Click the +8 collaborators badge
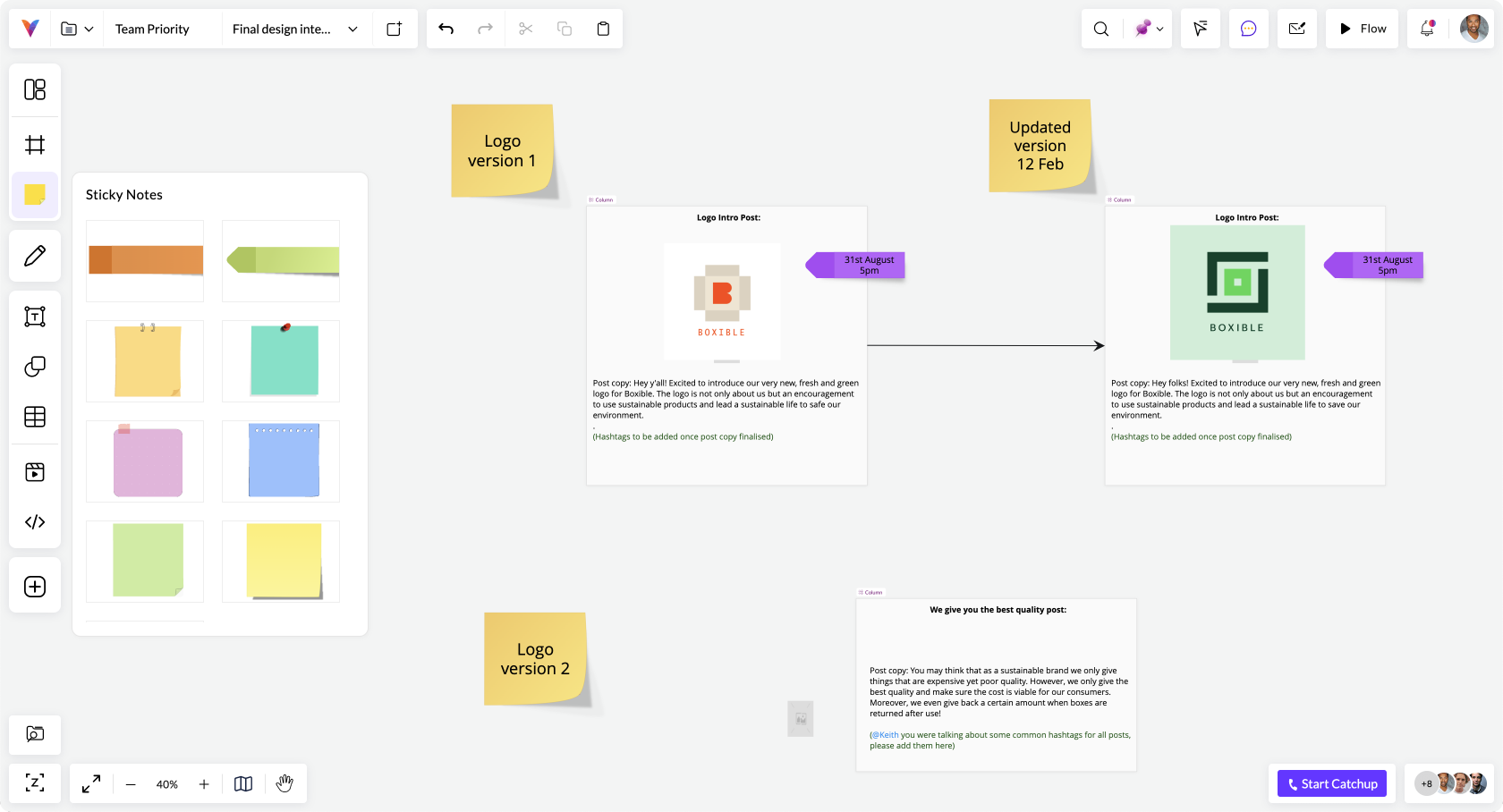 (x=1427, y=784)
